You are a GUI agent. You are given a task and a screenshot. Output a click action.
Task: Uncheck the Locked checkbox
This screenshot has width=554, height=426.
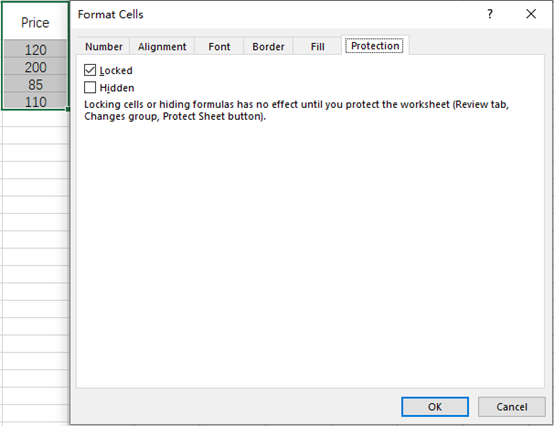tap(90, 70)
